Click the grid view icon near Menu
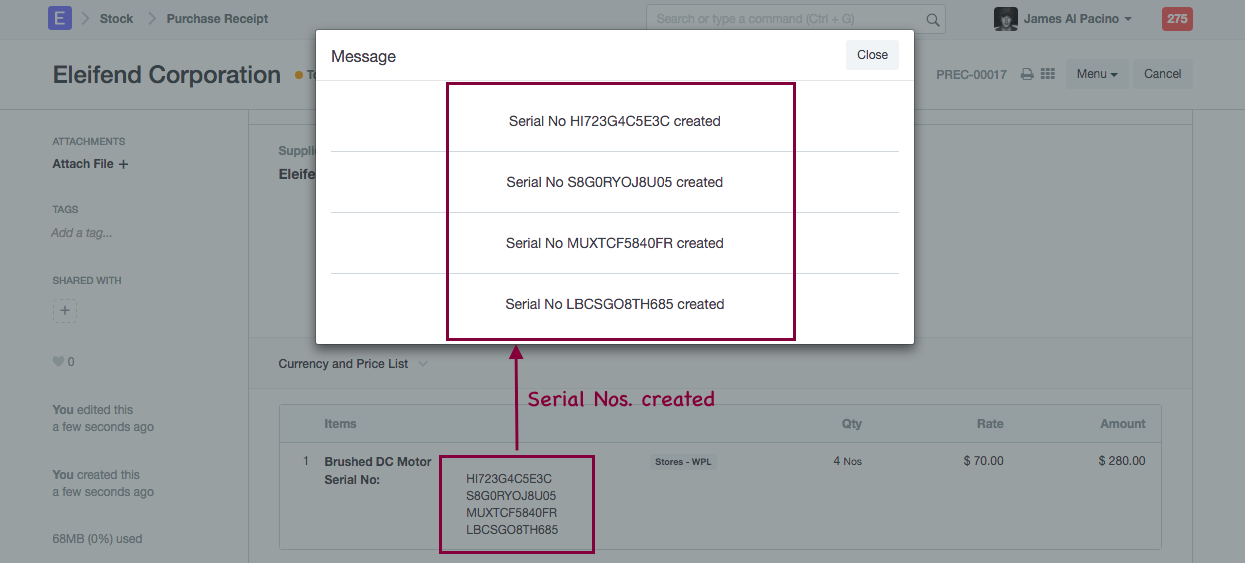 coord(1048,74)
